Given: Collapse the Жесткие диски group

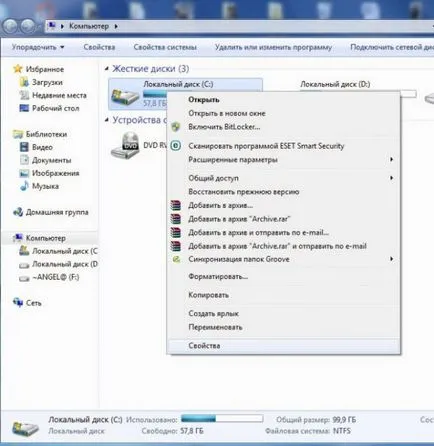Looking at the screenshot, I should click(x=107, y=69).
